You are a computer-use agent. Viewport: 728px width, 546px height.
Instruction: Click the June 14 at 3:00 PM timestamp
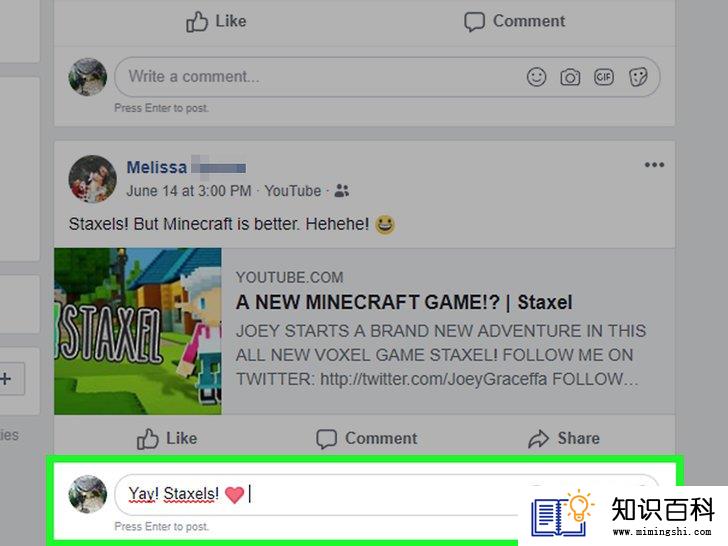click(x=188, y=191)
